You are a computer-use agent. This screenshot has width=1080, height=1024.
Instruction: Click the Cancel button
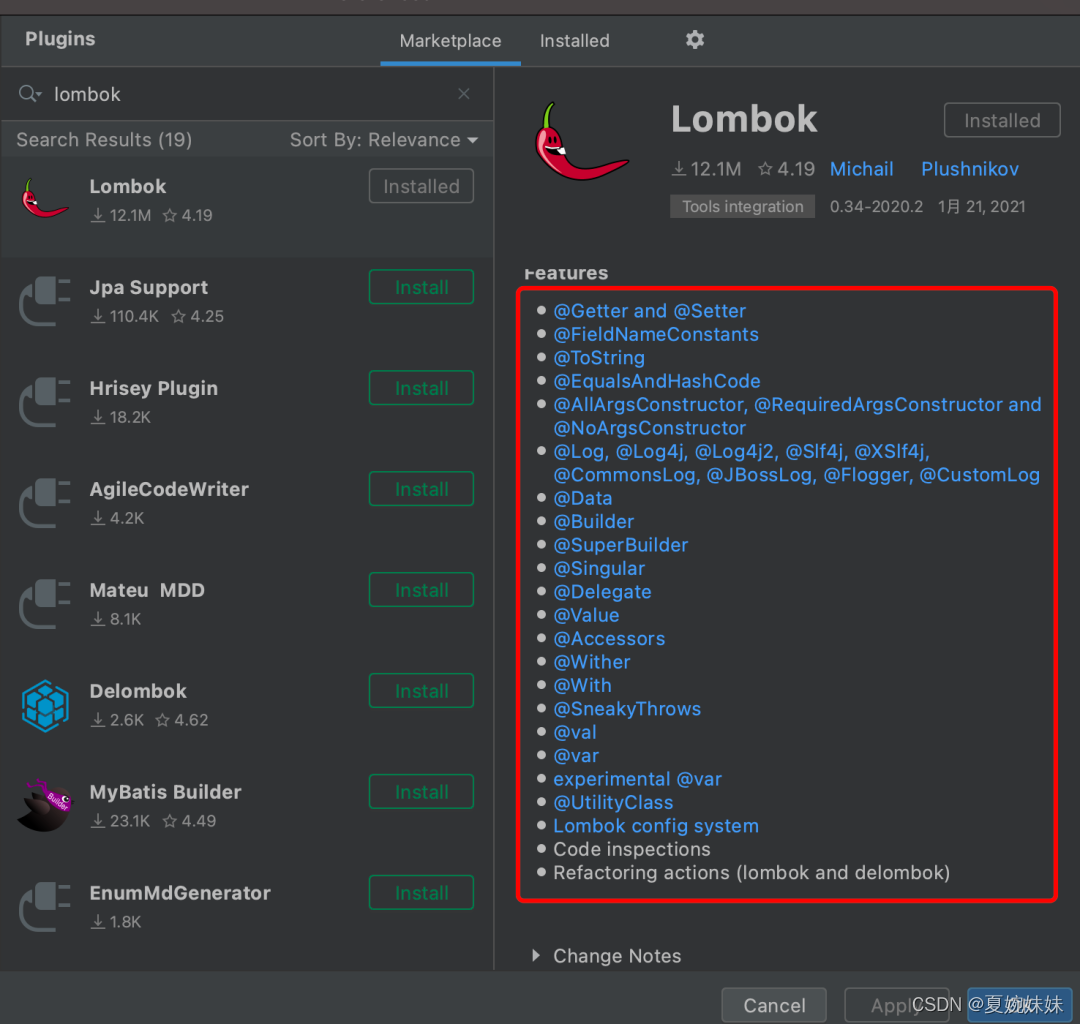774,1005
